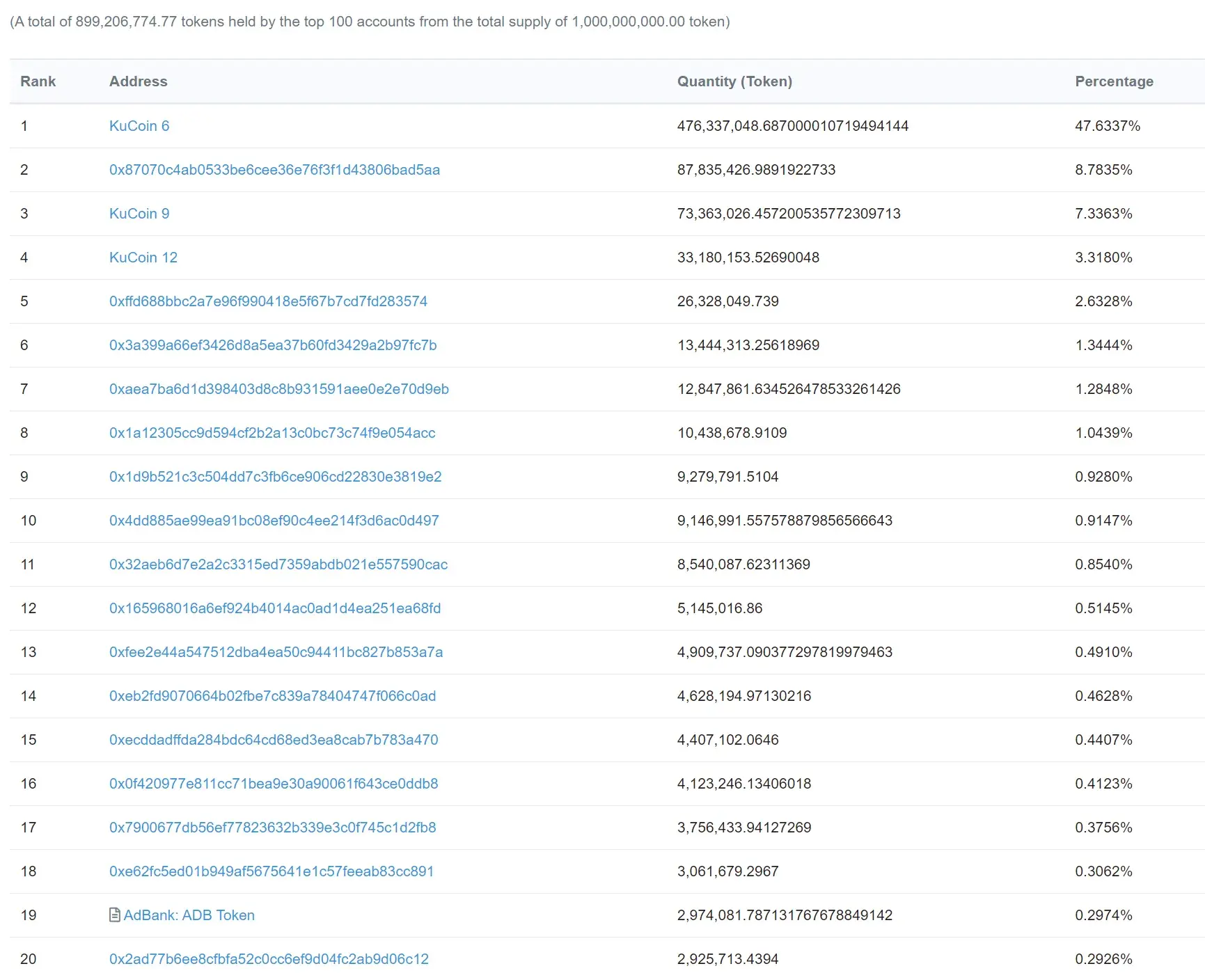Open address 0xeb2fd9070664b02fbe7c839a78404747f066c0ad
This screenshot has width=1205, height=980.
(x=272, y=696)
